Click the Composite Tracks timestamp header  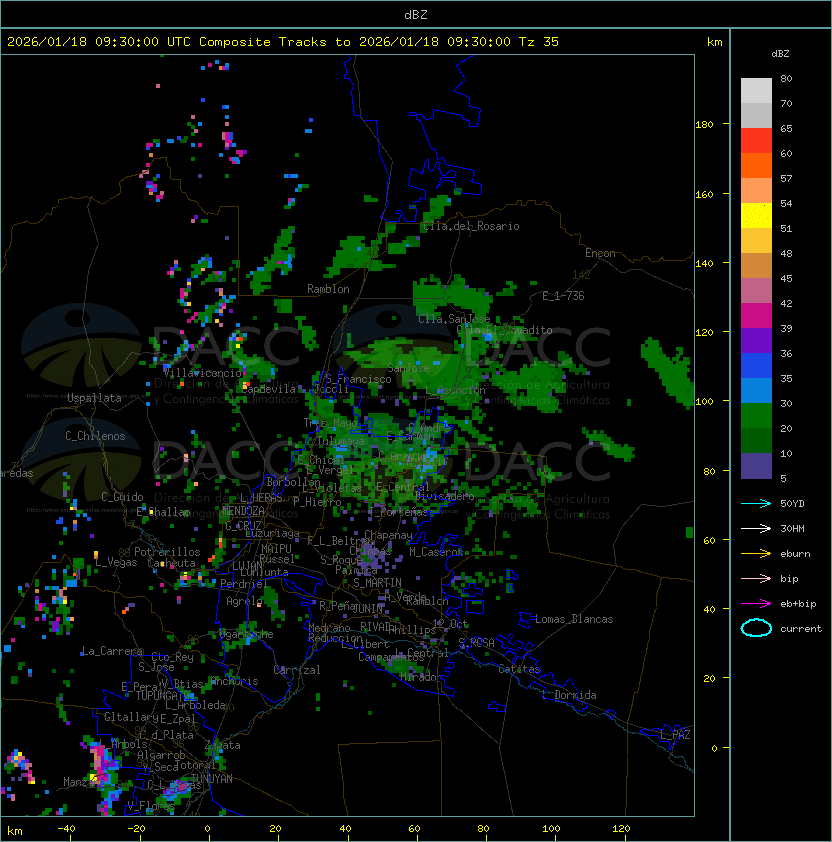(x=283, y=42)
